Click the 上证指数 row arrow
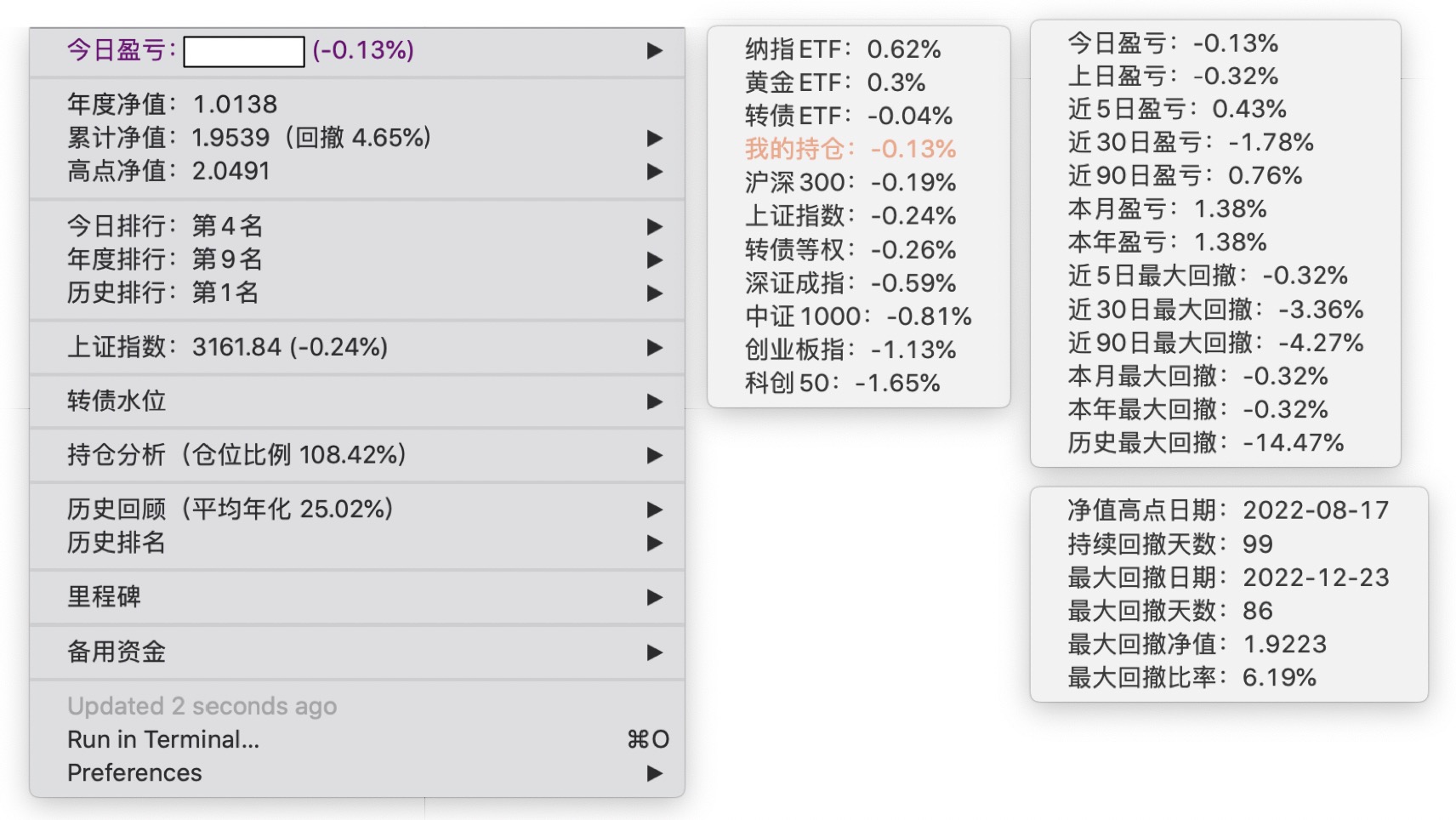 (x=654, y=347)
